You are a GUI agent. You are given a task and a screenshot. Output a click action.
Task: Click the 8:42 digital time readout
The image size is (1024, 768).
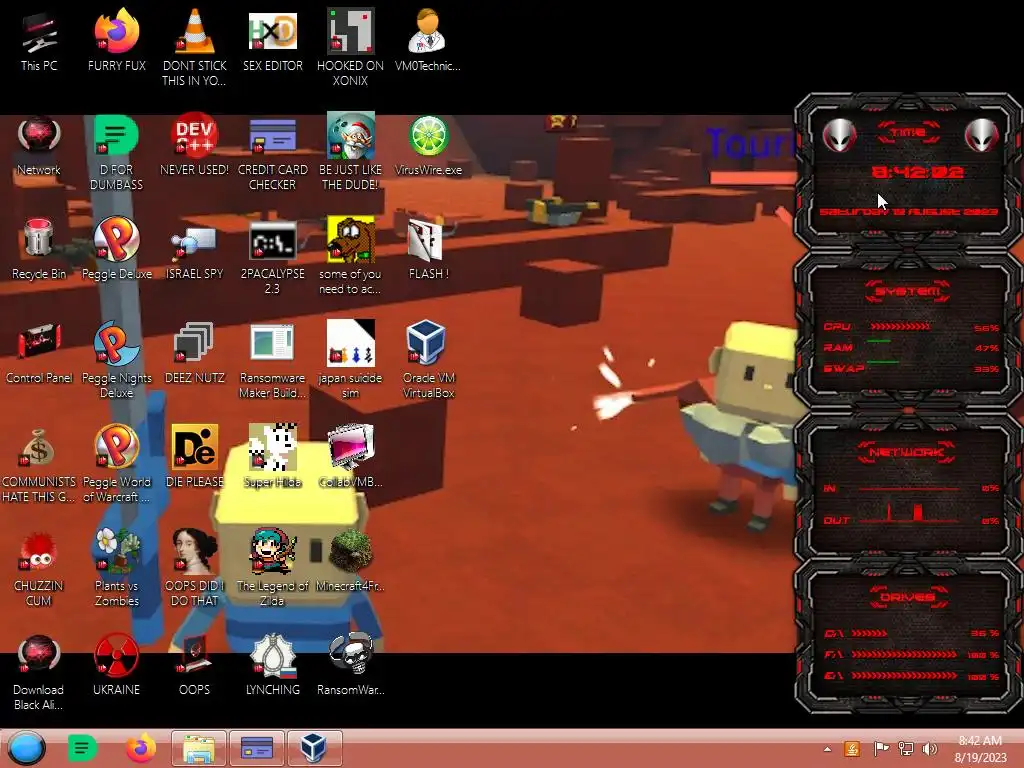(x=917, y=172)
